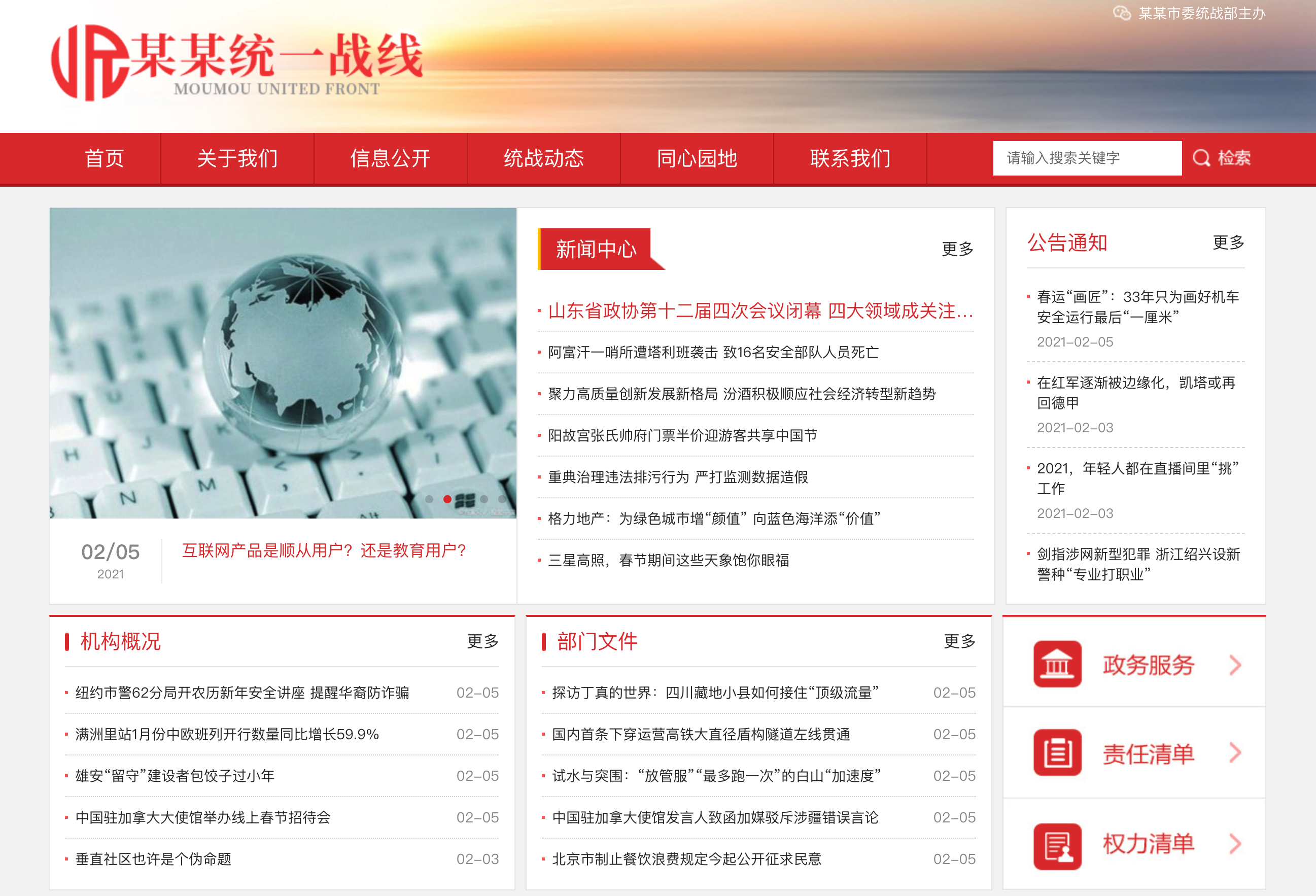Open the 互联网产品是顺从用户 slide headline
Screen dimensions: 1316x896
(x=324, y=550)
